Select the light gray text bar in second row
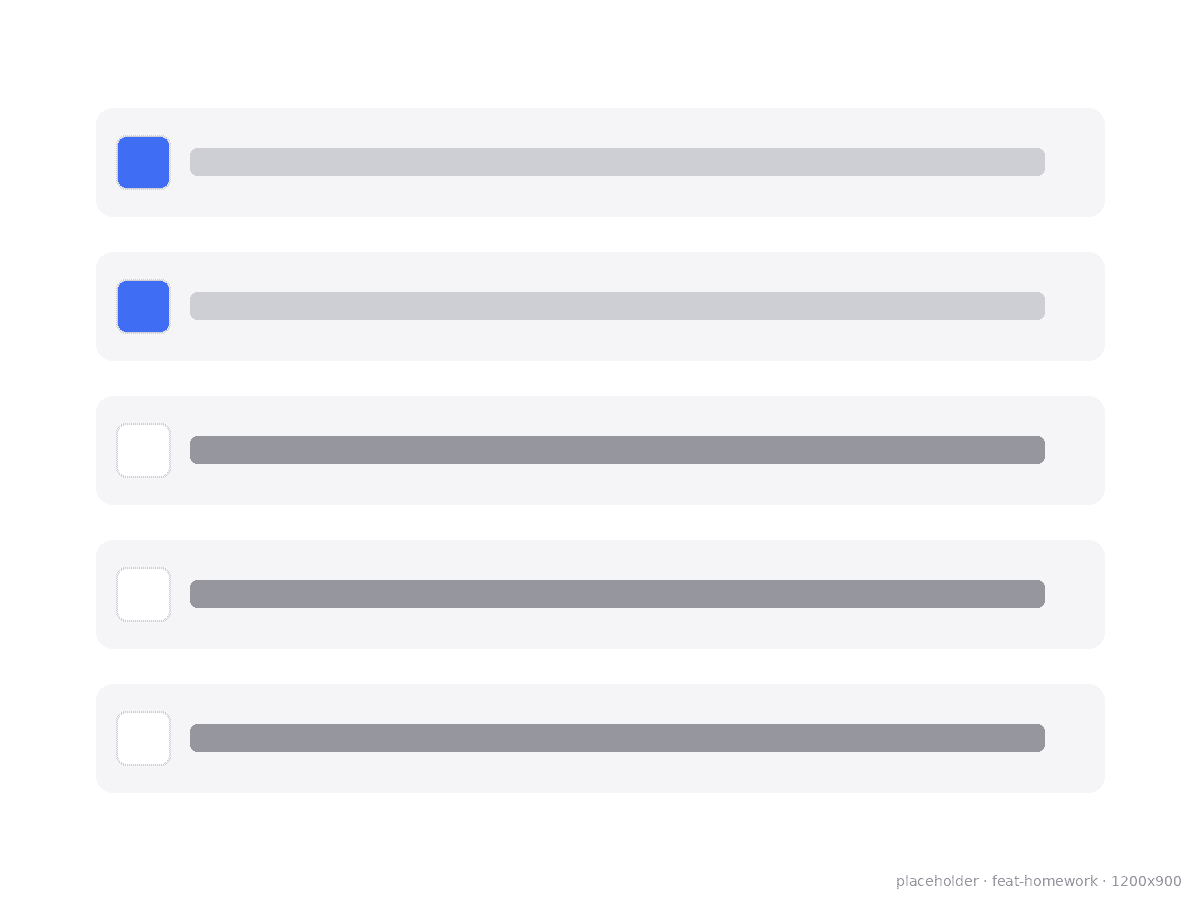1200x900 pixels. click(617, 306)
